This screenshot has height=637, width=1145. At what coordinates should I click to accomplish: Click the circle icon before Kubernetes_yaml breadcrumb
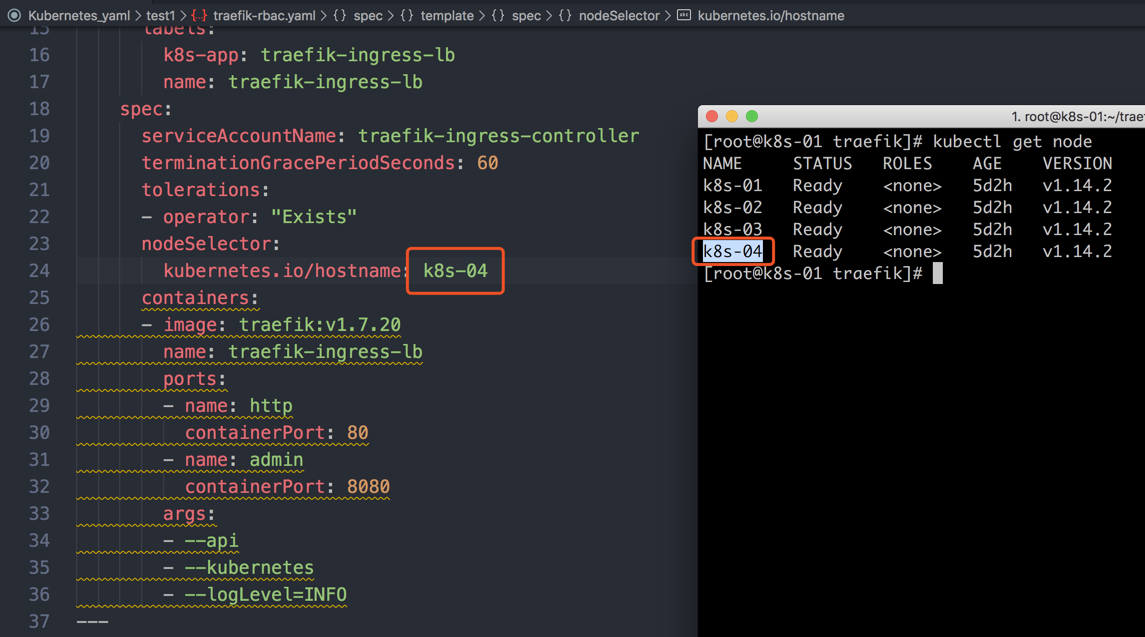pyautogui.click(x=14, y=15)
